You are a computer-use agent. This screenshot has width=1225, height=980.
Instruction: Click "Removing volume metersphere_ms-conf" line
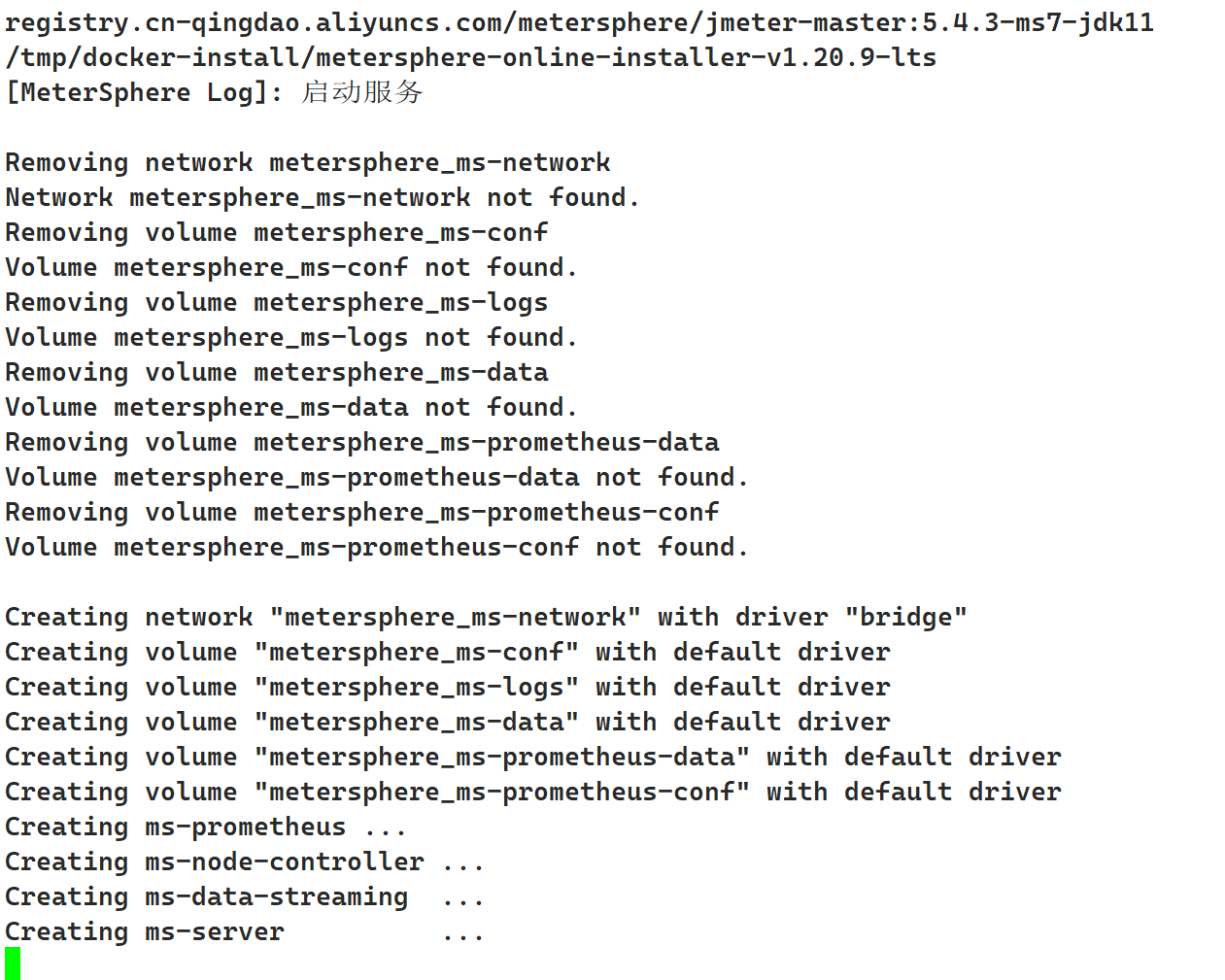pos(276,232)
